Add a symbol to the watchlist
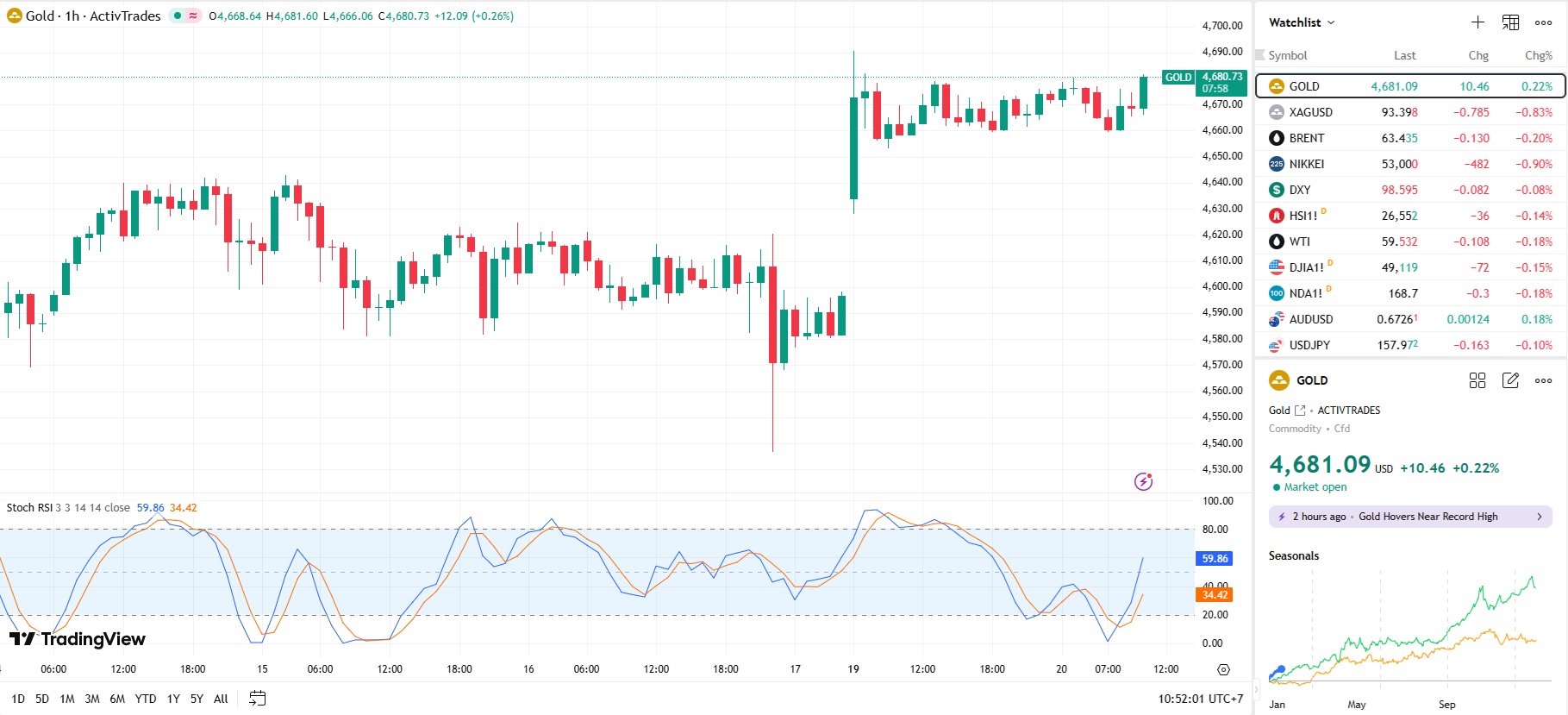Viewport: 1568px width, 715px height. pyautogui.click(x=1477, y=22)
